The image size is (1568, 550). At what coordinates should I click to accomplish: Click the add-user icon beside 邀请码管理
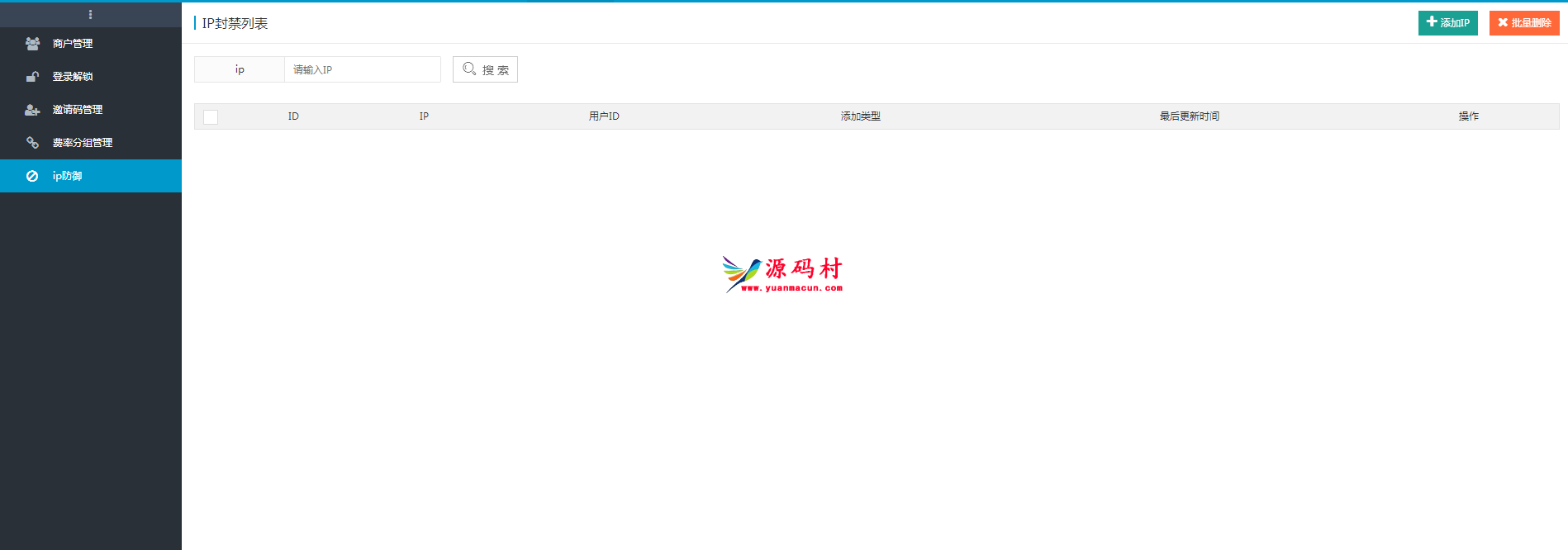click(32, 110)
